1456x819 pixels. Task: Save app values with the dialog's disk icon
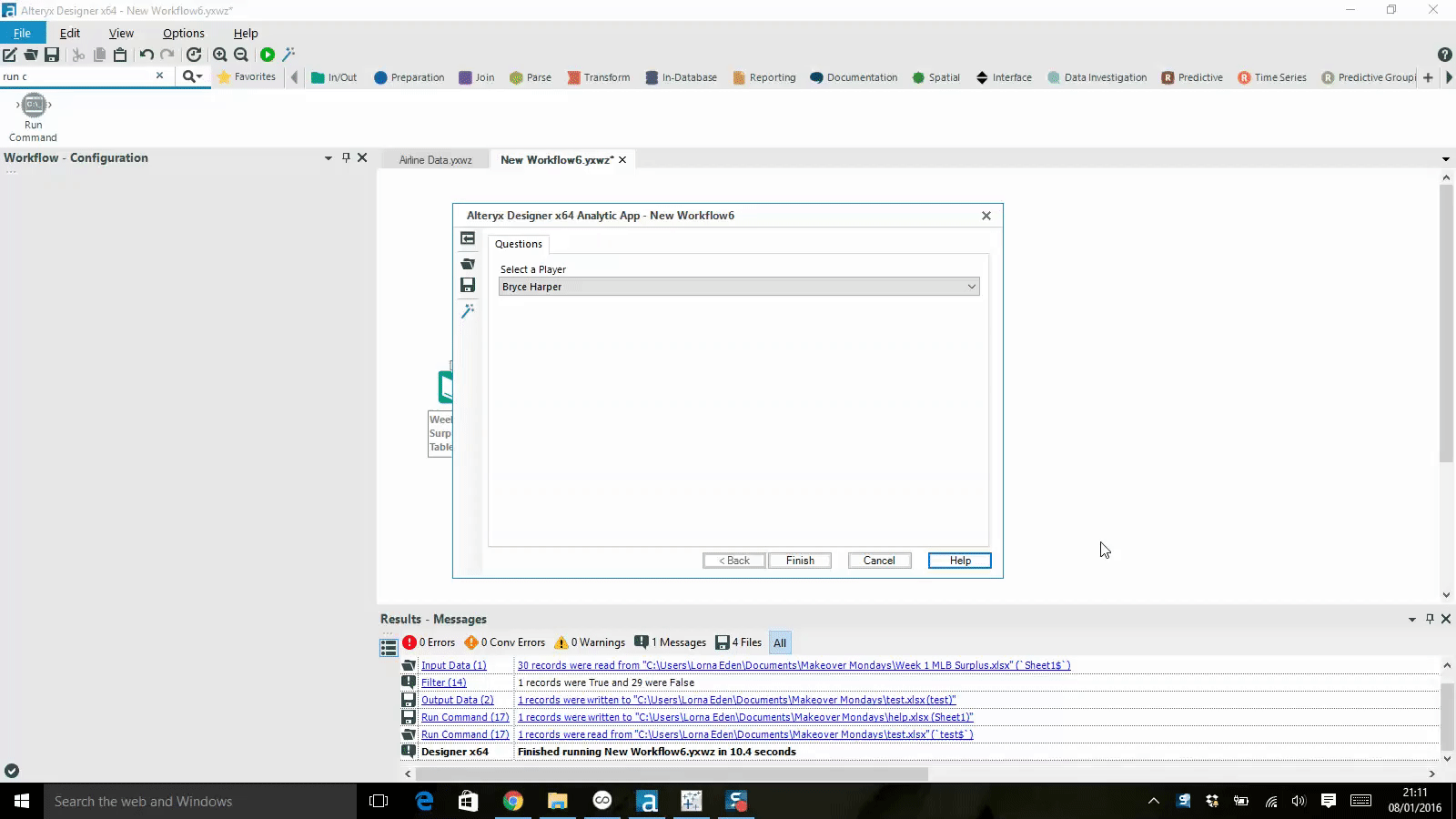[x=468, y=285]
